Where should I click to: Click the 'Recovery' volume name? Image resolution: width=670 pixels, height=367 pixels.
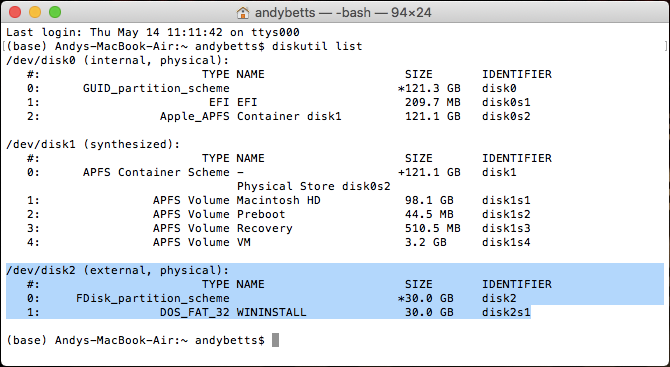click(x=264, y=228)
